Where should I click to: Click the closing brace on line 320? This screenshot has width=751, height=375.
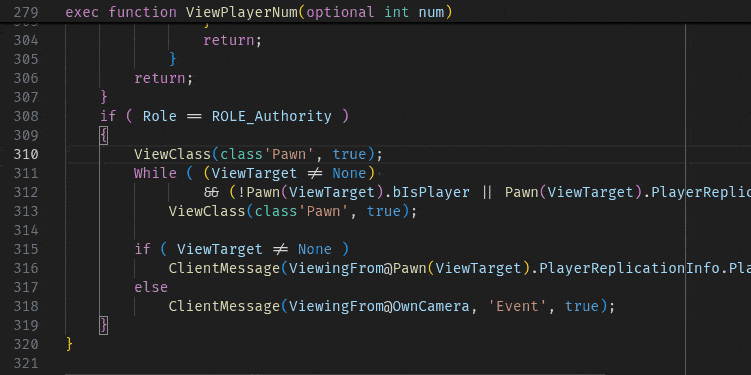pos(69,344)
